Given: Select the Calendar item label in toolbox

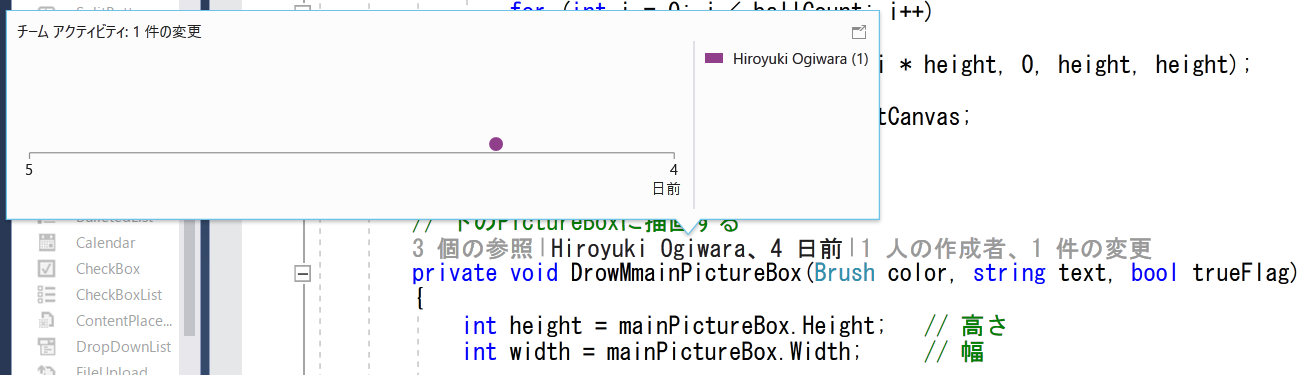Looking at the screenshot, I should (x=105, y=243).
